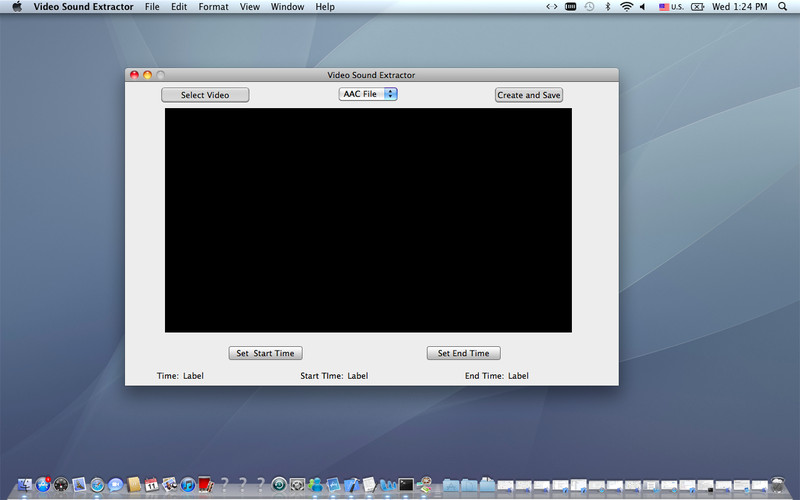Open the Apple menu

click(17, 7)
